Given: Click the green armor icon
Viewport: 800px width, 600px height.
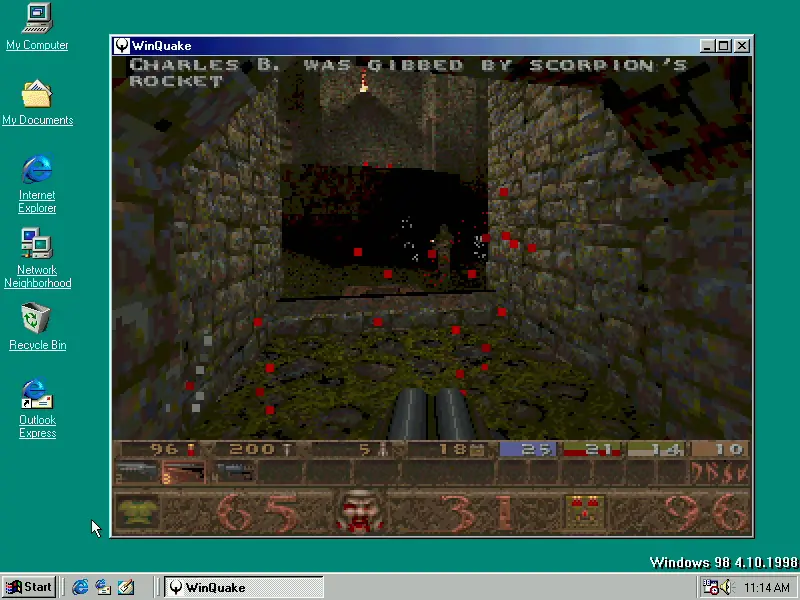Looking at the screenshot, I should (x=137, y=512).
